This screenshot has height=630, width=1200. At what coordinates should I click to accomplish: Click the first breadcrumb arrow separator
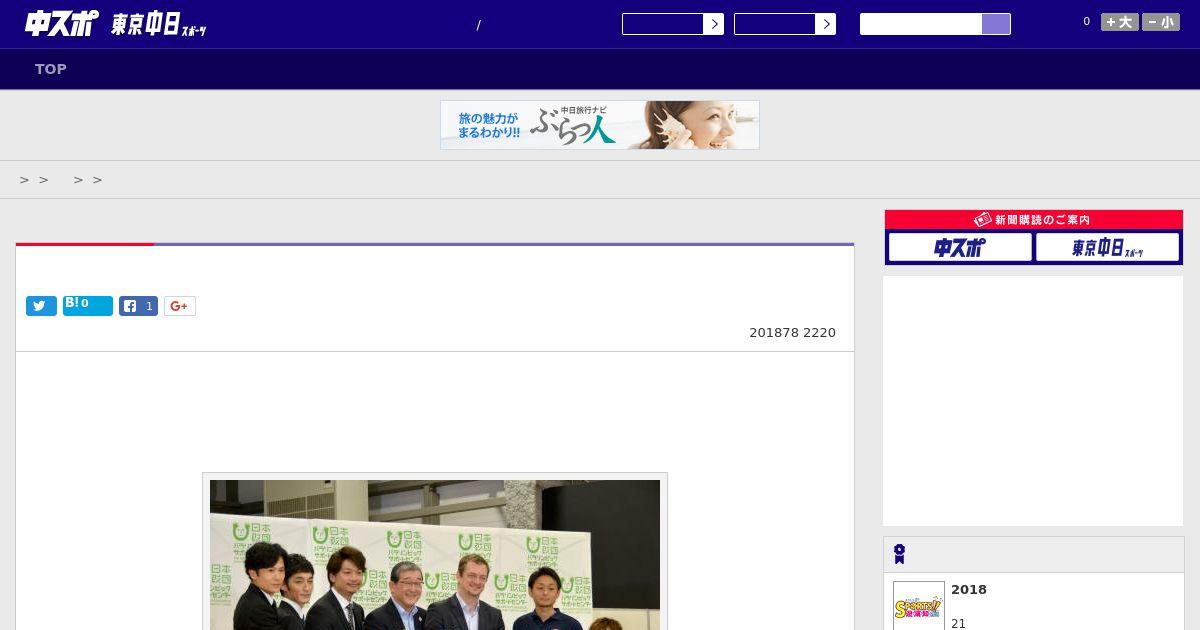pyautogui.click(x=24, y=180)
